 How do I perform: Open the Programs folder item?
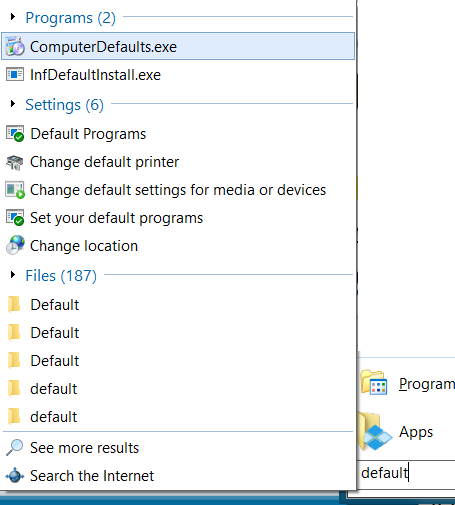(x=407, y=384)
